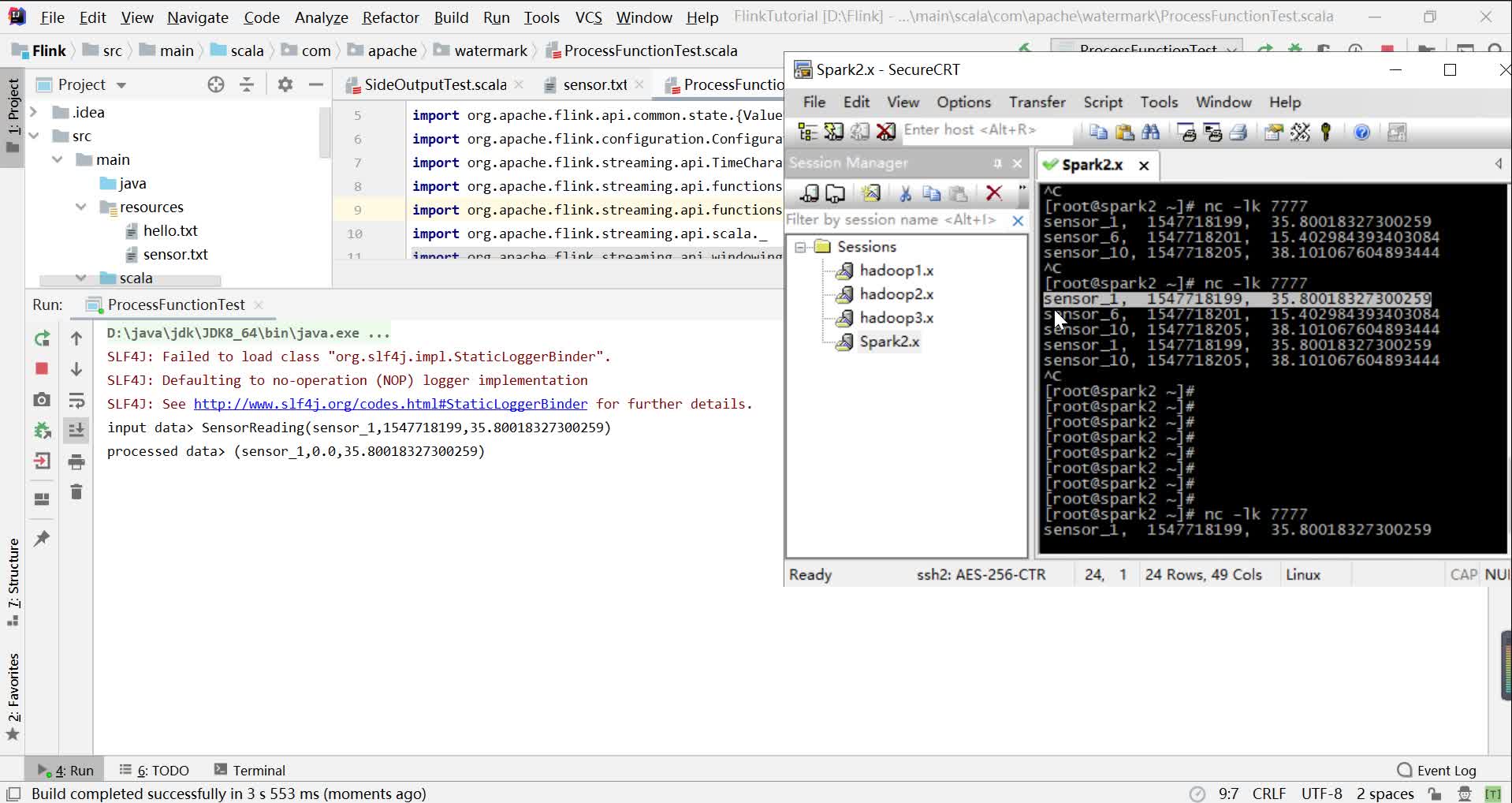Clear the console with the trash icon
The width and height of the screenshot is (1512, 803).
pos(76,492)
